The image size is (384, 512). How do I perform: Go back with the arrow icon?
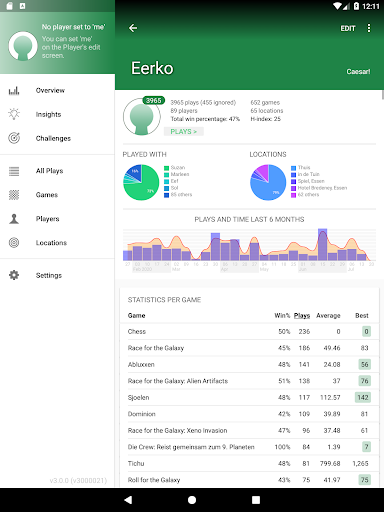click(133, 28)
